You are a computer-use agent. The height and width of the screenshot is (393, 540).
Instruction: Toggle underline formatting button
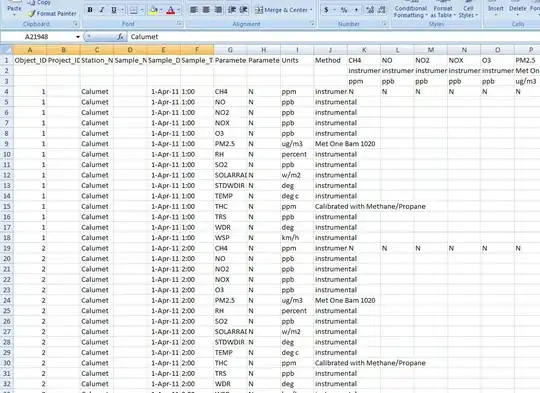[x=114, y=10]
